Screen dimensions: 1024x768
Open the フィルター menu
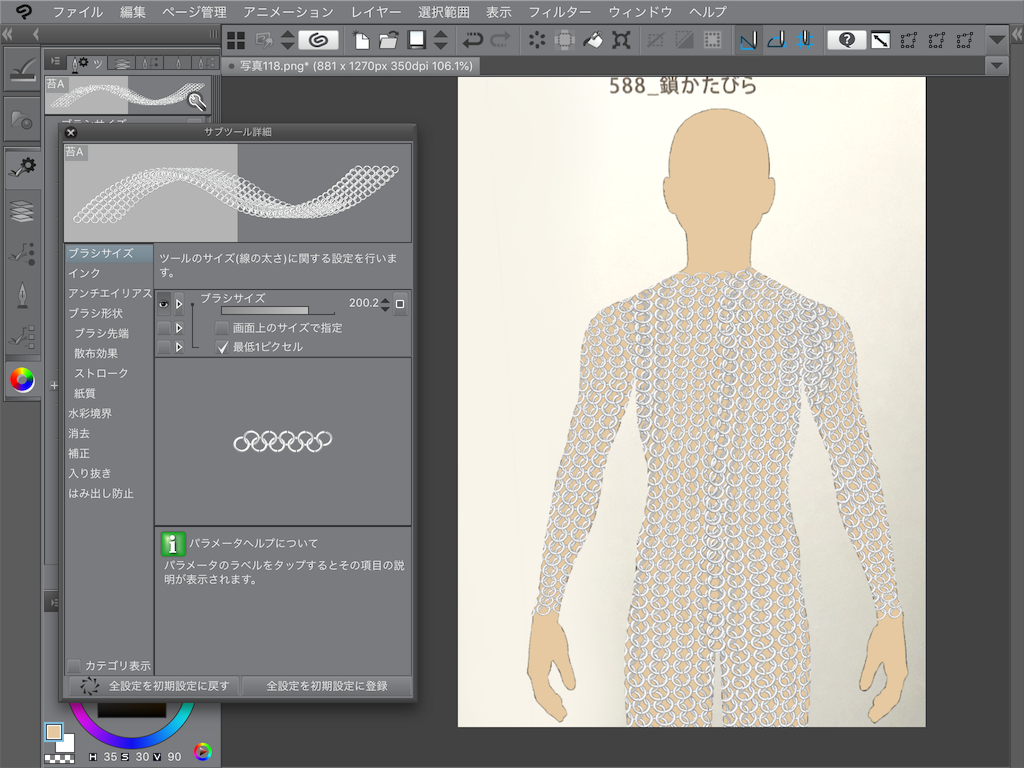[x=559, y=12]
